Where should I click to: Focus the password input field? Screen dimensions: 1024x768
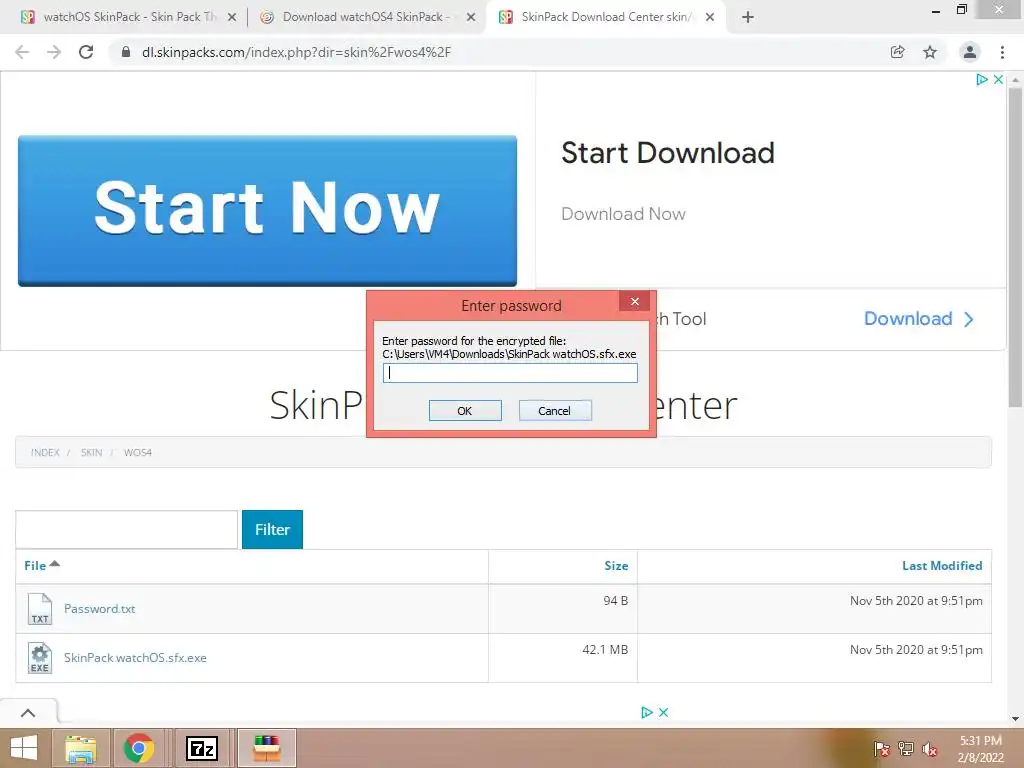coord(510,373)
